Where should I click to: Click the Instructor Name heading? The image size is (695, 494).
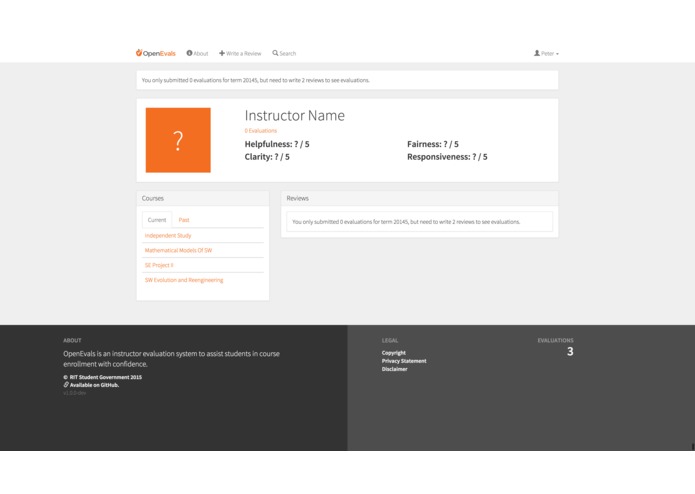294,116
